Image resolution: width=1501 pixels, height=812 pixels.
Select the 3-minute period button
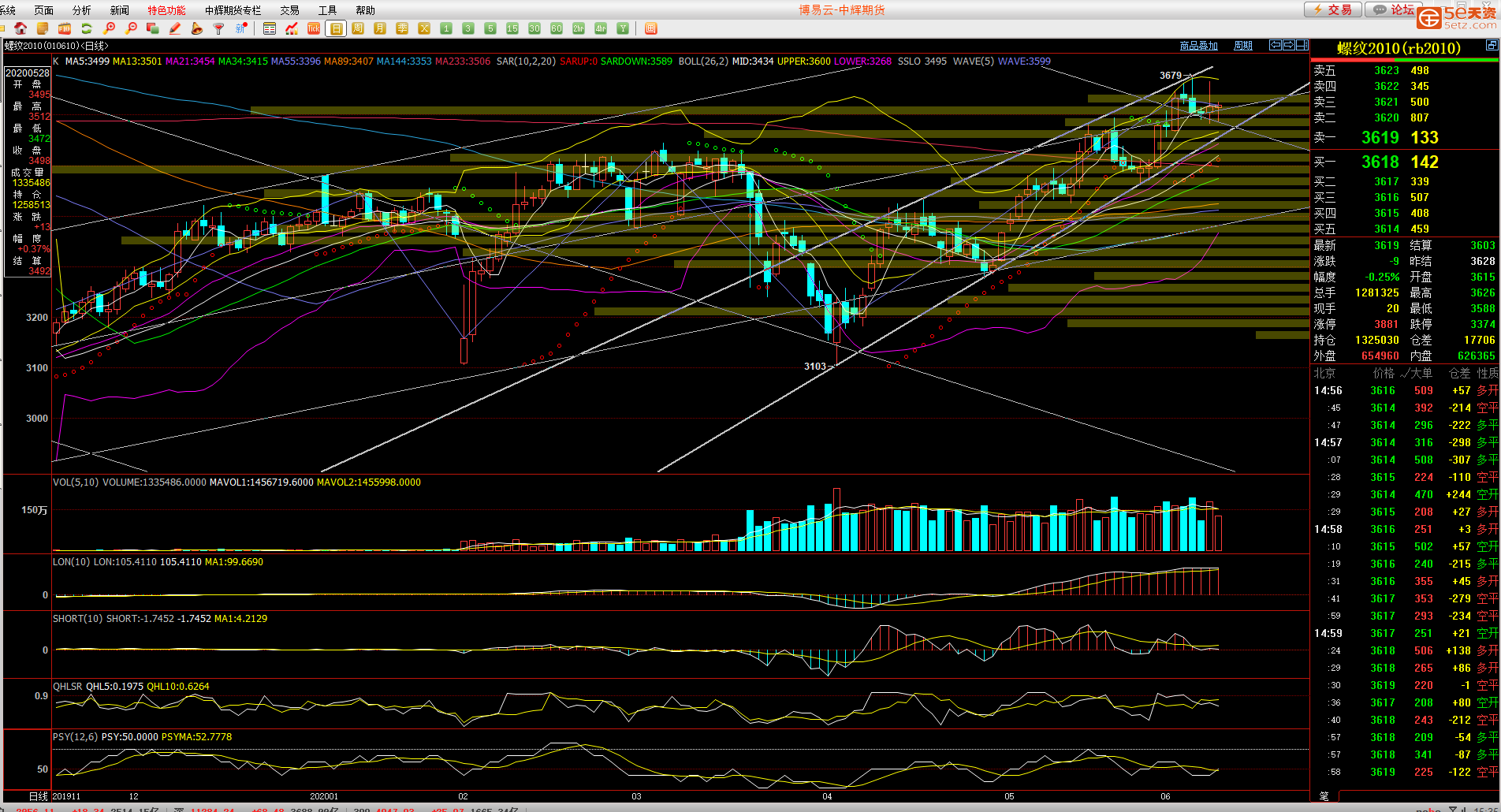468,28
